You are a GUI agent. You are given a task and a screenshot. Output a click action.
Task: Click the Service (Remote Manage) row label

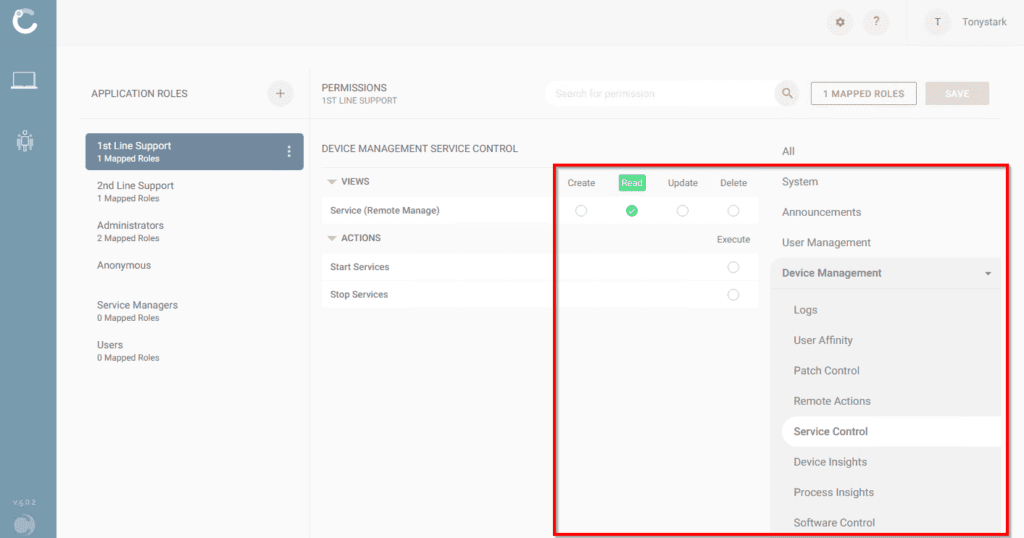click(x=385, y=210)
